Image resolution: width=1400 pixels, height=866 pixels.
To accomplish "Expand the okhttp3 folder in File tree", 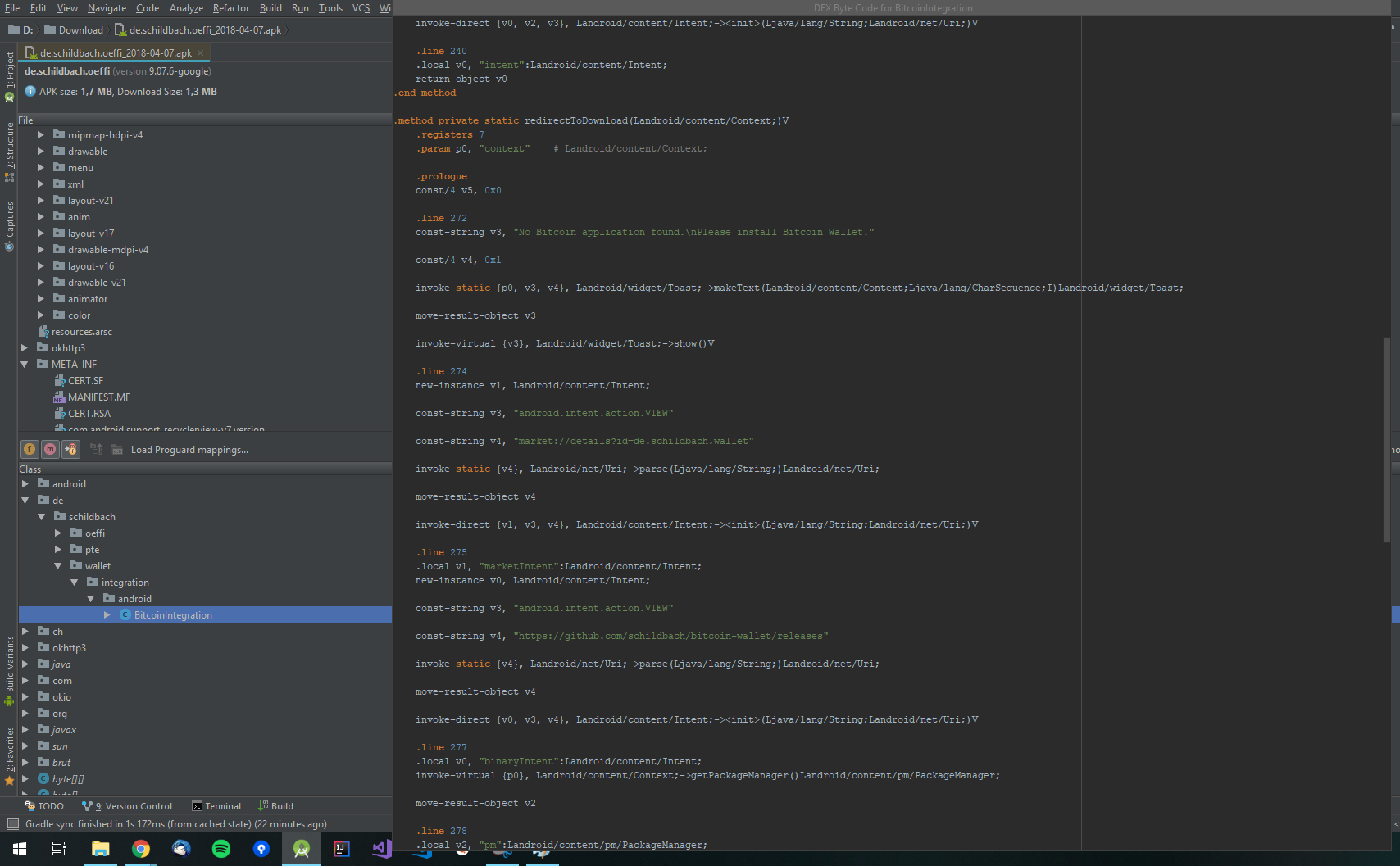I will (x=25, y=348).
